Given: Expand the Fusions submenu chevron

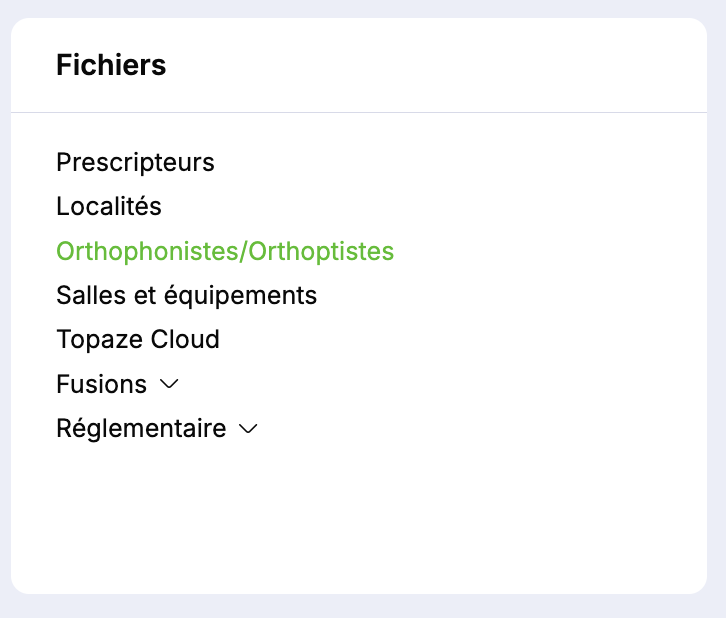Looking at the screenshot, I should click(169, 385).
